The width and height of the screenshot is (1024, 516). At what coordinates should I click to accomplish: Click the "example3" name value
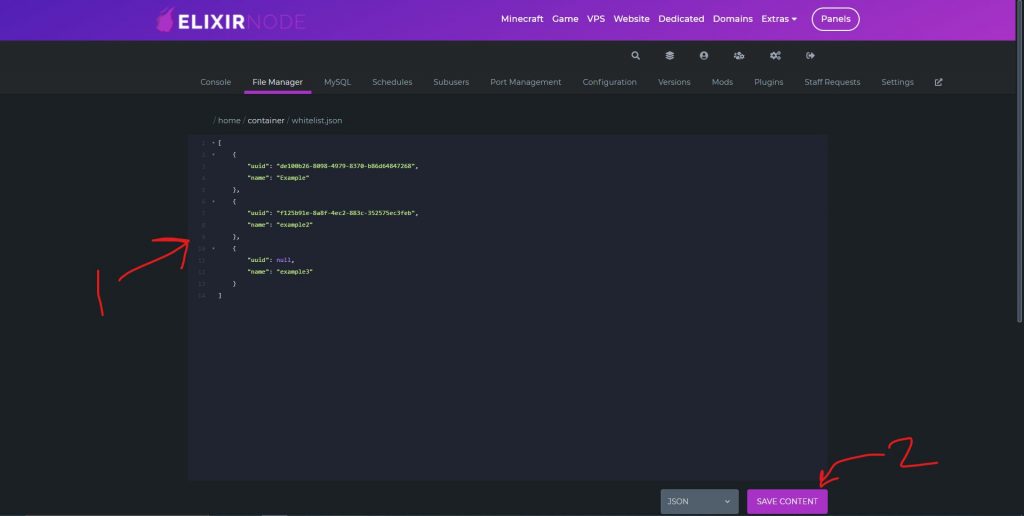pos(295,272)
